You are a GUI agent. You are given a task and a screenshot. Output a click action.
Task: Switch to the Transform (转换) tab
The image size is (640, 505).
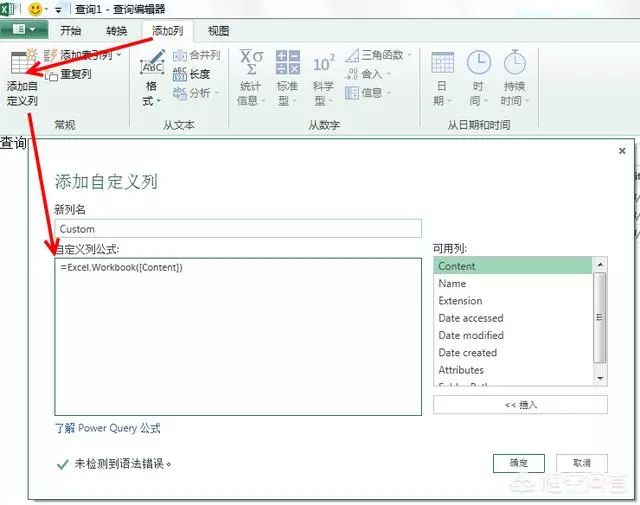click(x=117, y=31)
